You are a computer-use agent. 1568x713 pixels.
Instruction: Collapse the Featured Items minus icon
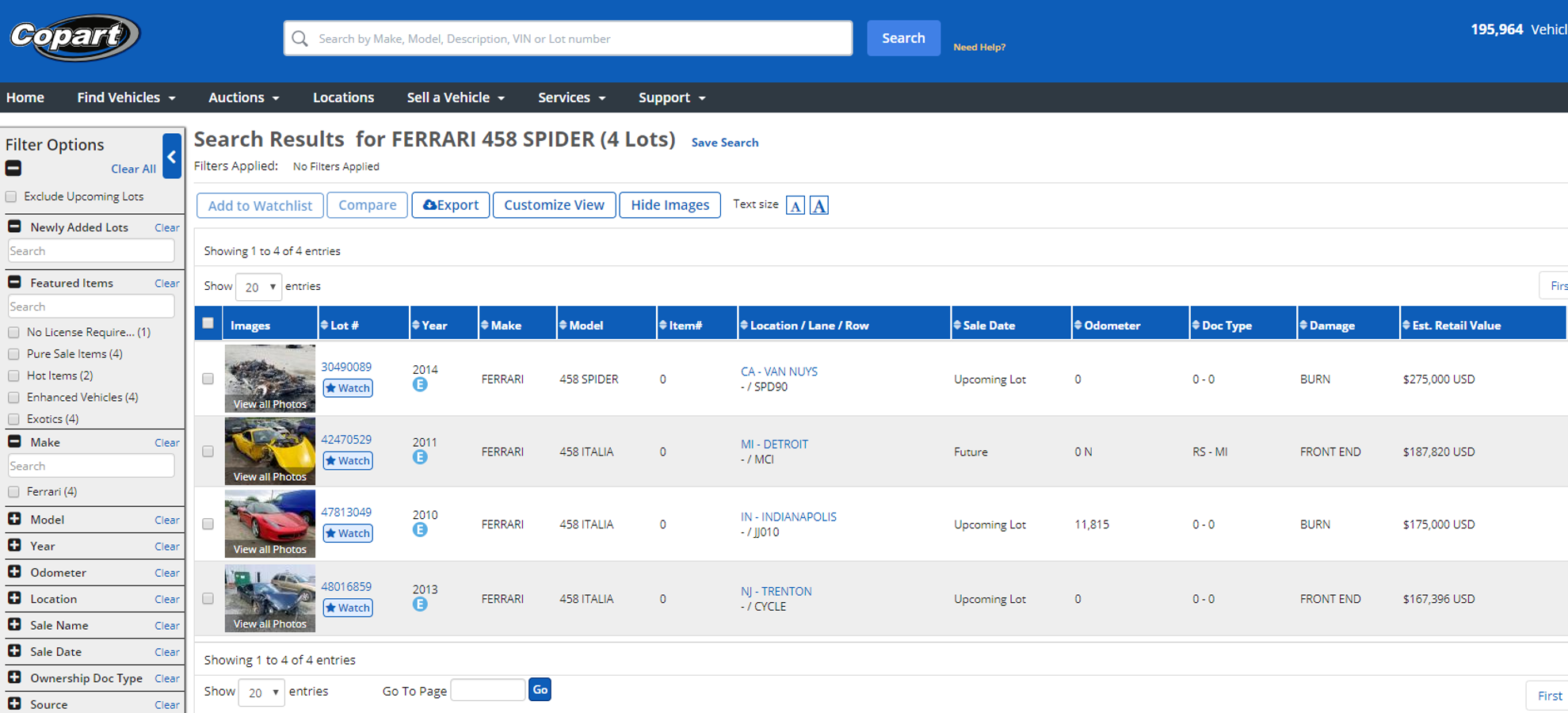click(14, 283)
